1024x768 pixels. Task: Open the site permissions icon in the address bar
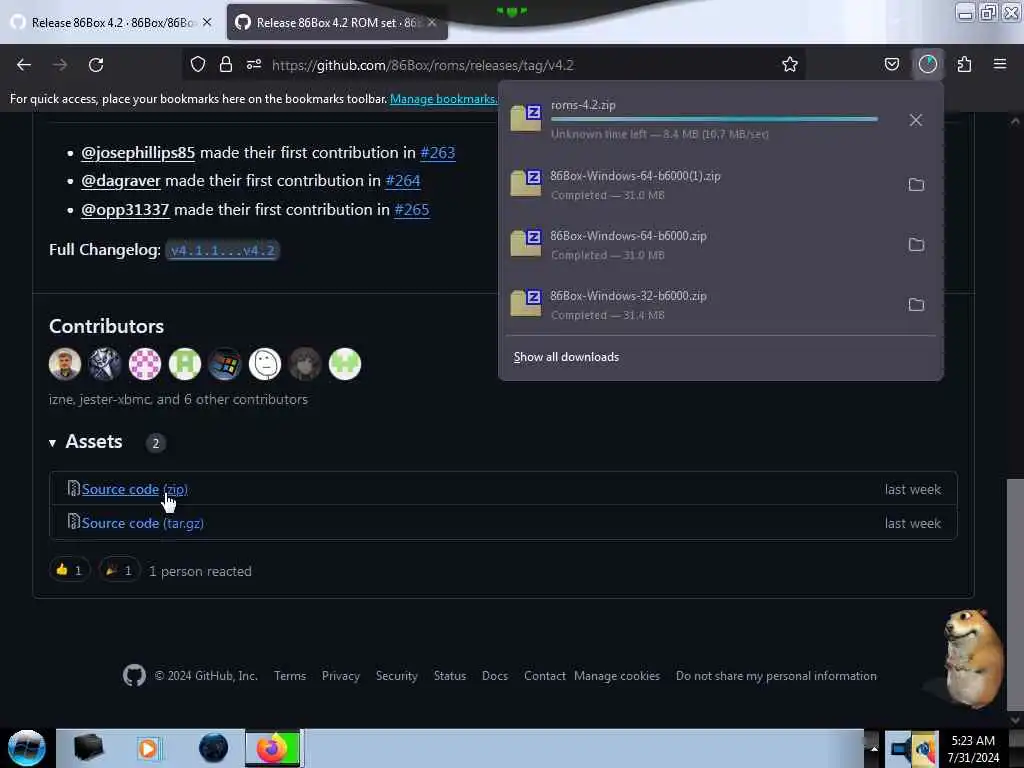[x=254, y=65]
